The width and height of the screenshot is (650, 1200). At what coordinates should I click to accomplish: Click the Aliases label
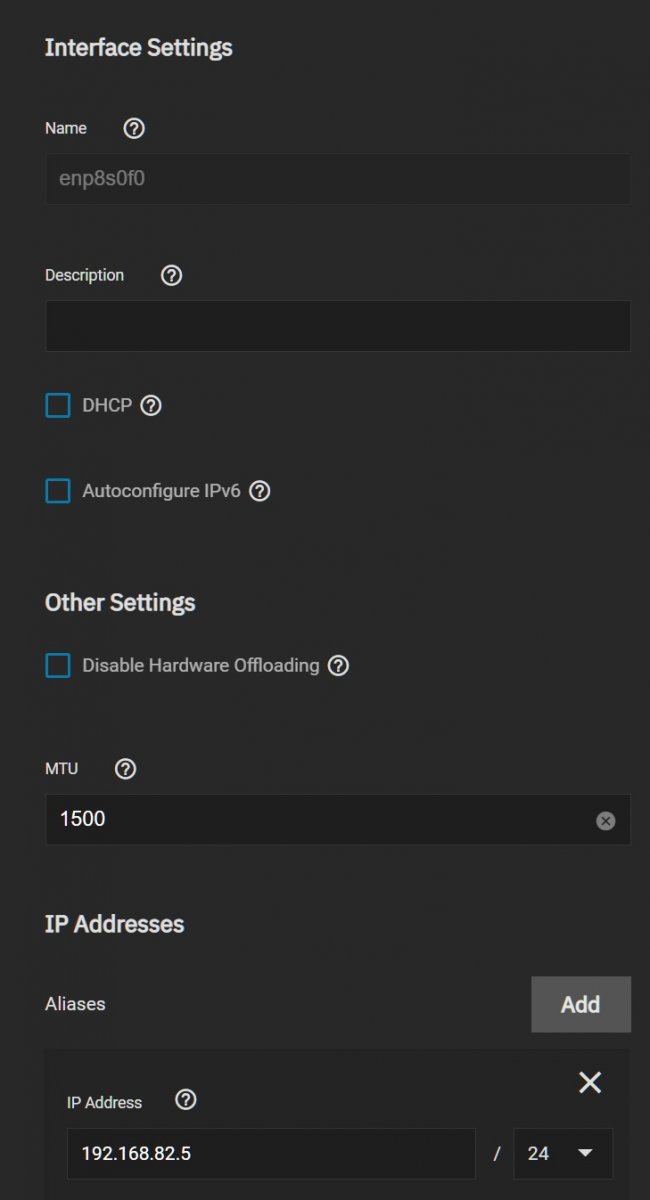point(75,1003)
